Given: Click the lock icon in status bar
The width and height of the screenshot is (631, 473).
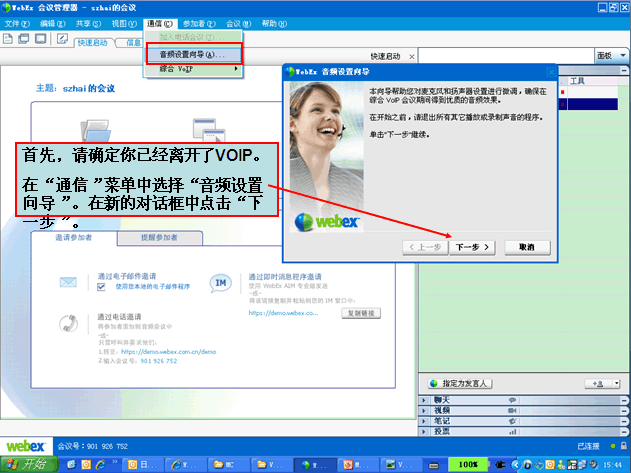Looking at the screenshot, I should coord(623,446).
